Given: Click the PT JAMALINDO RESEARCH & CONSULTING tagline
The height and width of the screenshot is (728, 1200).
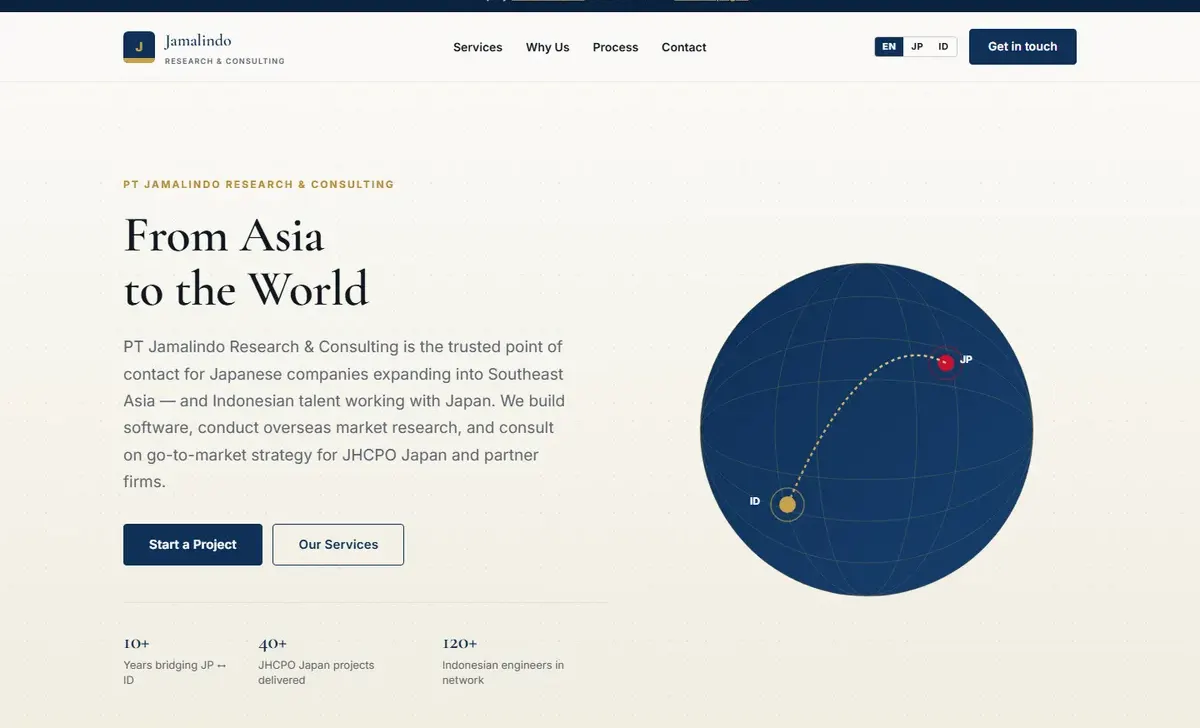Looking at the screenshot, I should pos(259,184).
